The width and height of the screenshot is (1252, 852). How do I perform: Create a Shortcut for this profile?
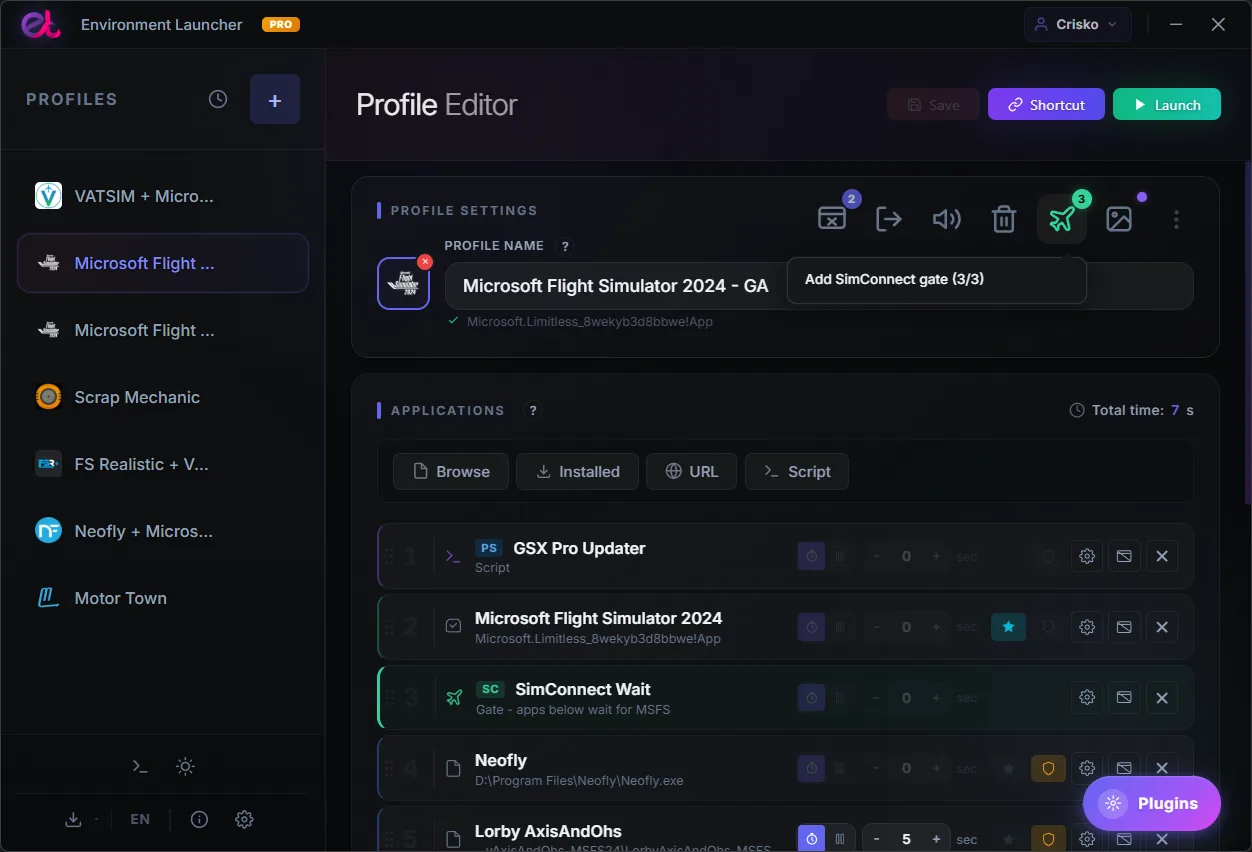coord(1046,104)
